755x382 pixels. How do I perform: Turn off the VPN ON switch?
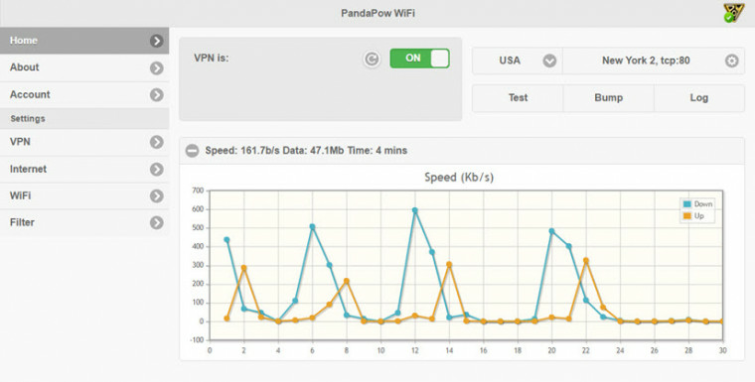point(419,58)
